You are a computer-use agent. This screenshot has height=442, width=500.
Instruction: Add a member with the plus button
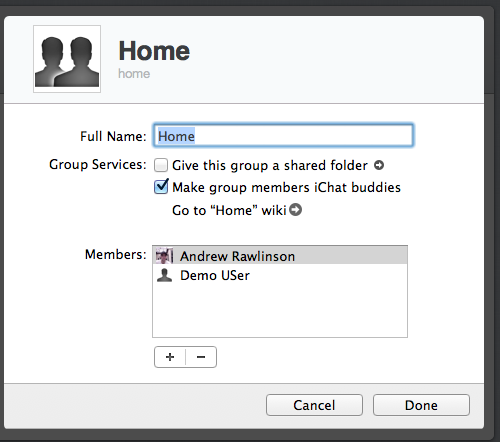pyautogui.click(x=170, y=357)
